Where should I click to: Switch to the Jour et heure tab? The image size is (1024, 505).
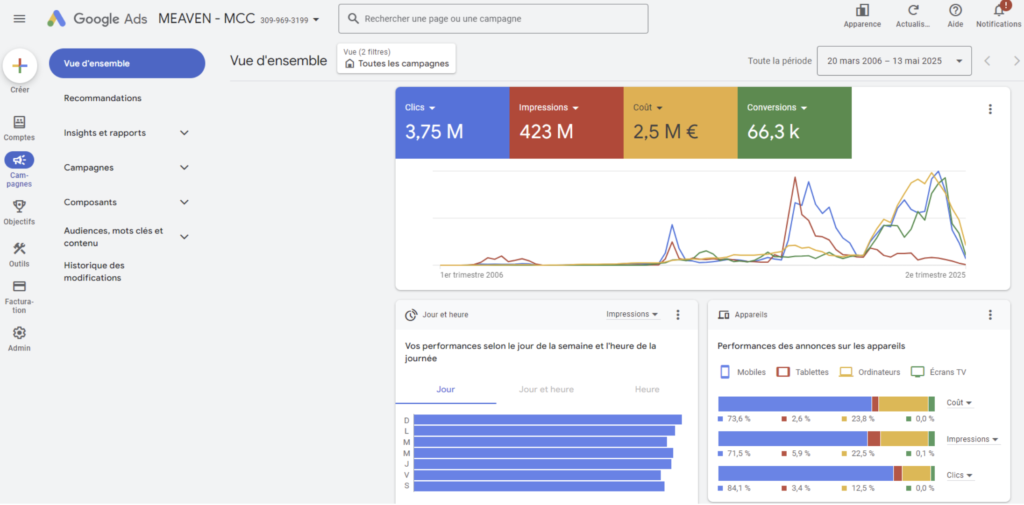546,389
